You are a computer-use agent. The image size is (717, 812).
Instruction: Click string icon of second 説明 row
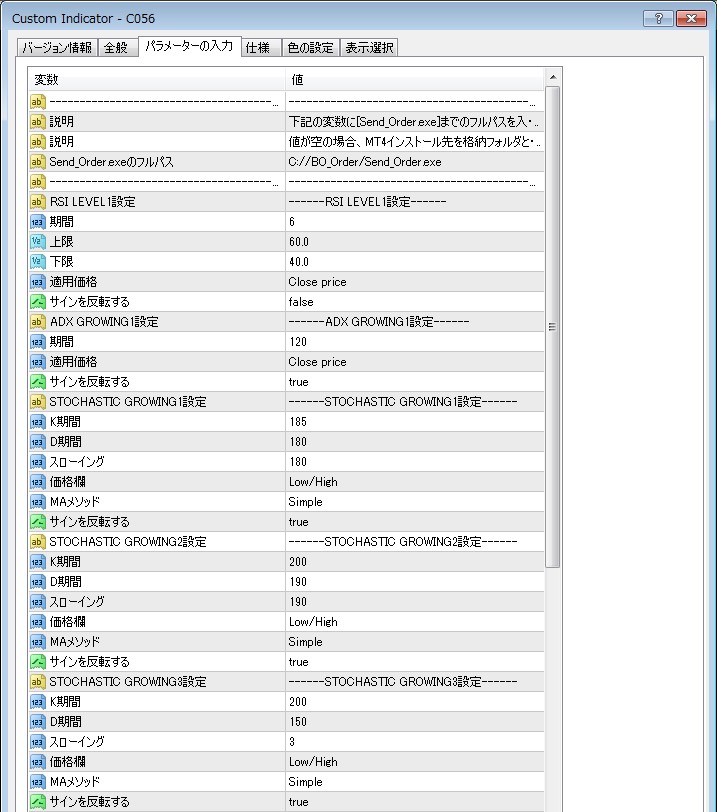pyautogui.click(x=37, y=142)
